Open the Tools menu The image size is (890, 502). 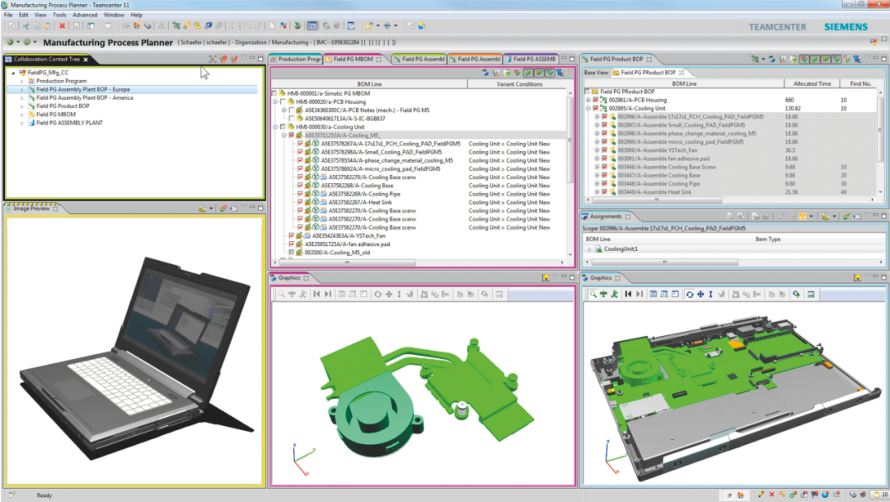coord(60,15)
